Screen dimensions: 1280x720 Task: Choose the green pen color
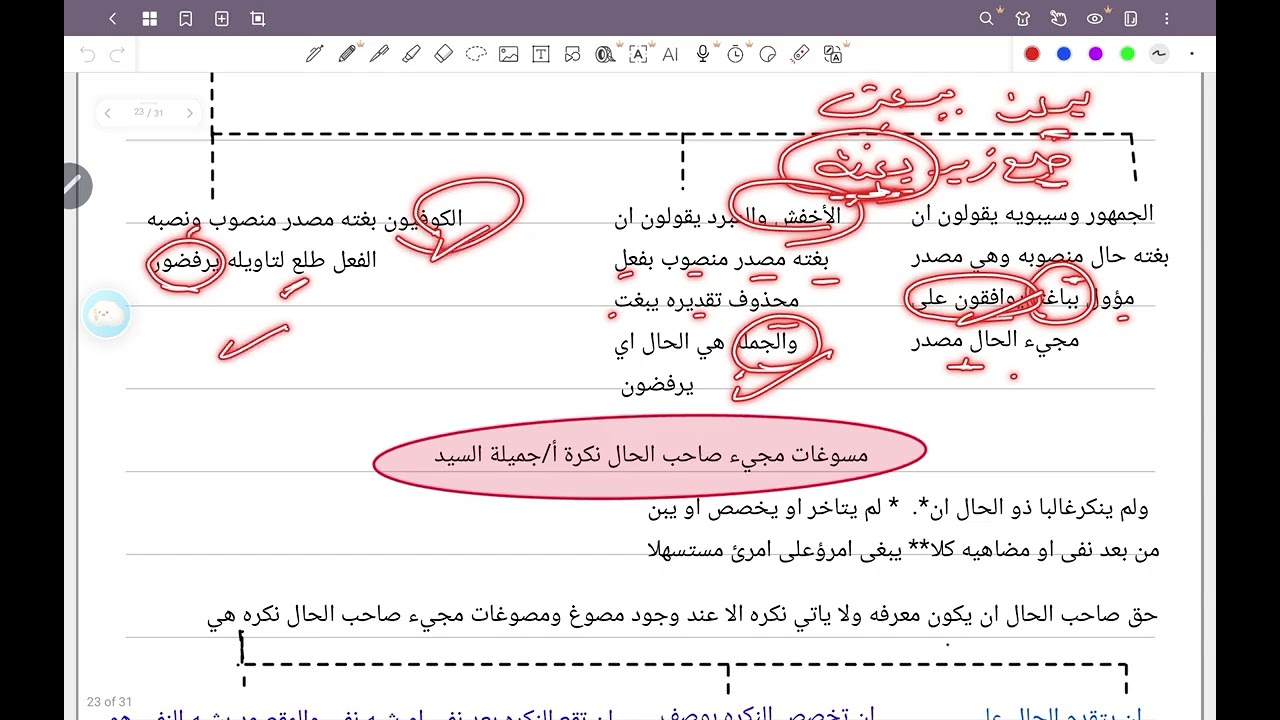[x=1128, y=54]
